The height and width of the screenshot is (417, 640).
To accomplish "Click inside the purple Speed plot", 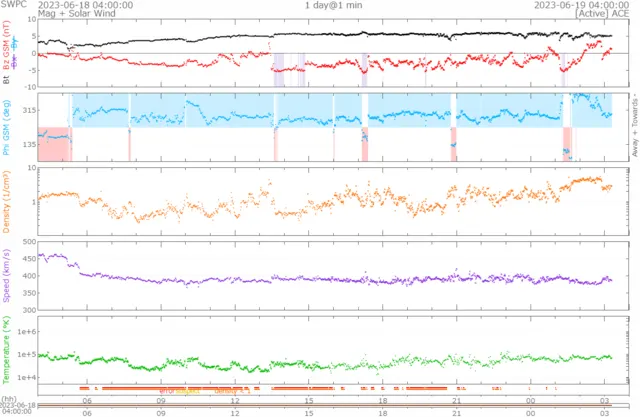I will [x=333, y=276].
